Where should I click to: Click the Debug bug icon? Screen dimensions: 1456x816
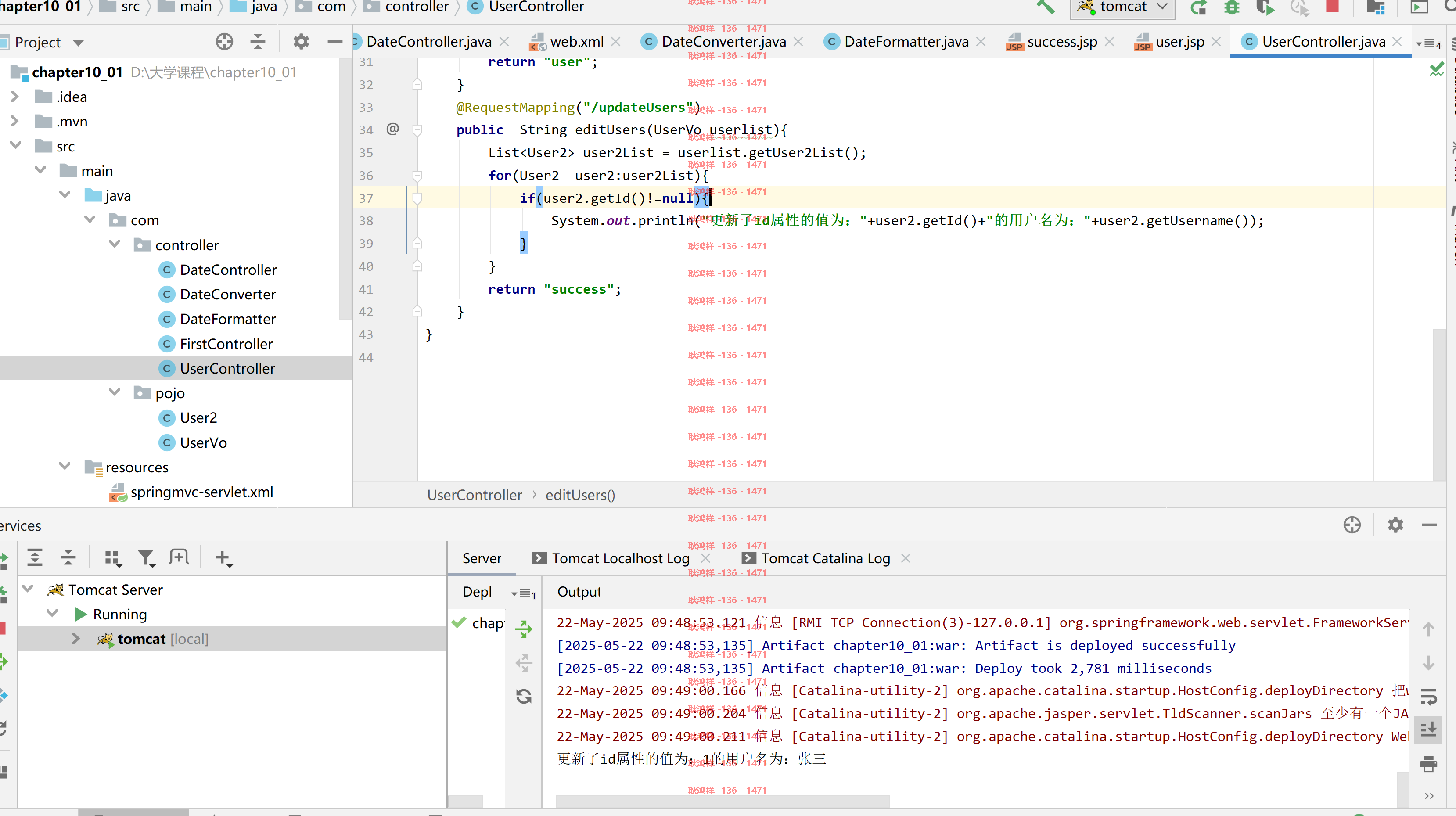[x=1232, y=7]
